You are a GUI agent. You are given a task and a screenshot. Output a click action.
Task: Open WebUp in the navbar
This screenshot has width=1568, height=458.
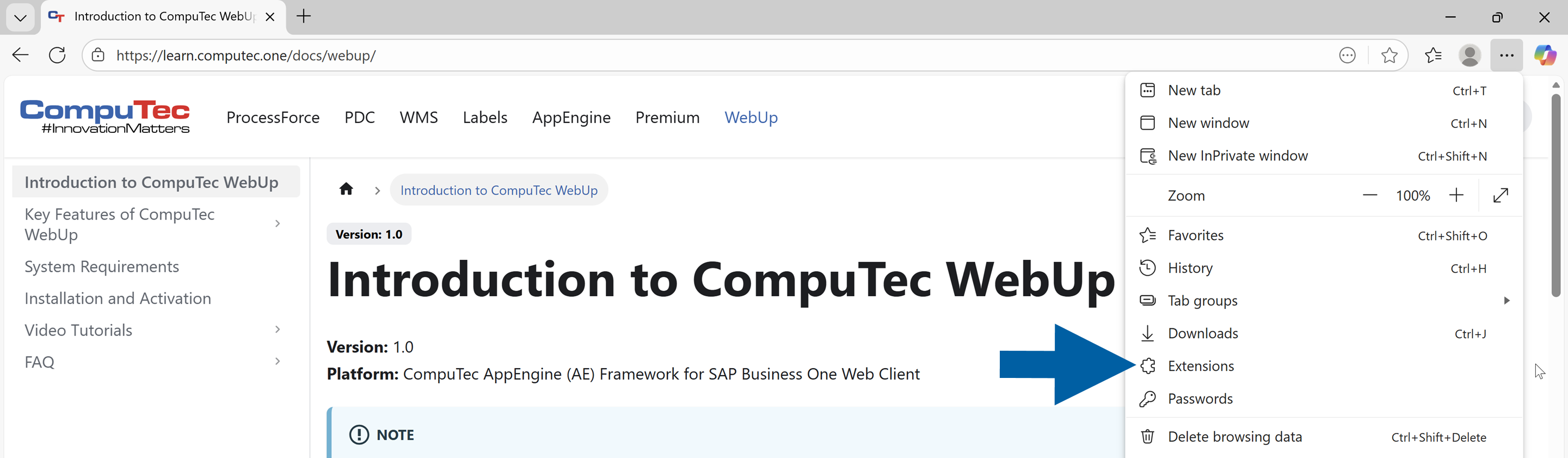pos(751,118)
